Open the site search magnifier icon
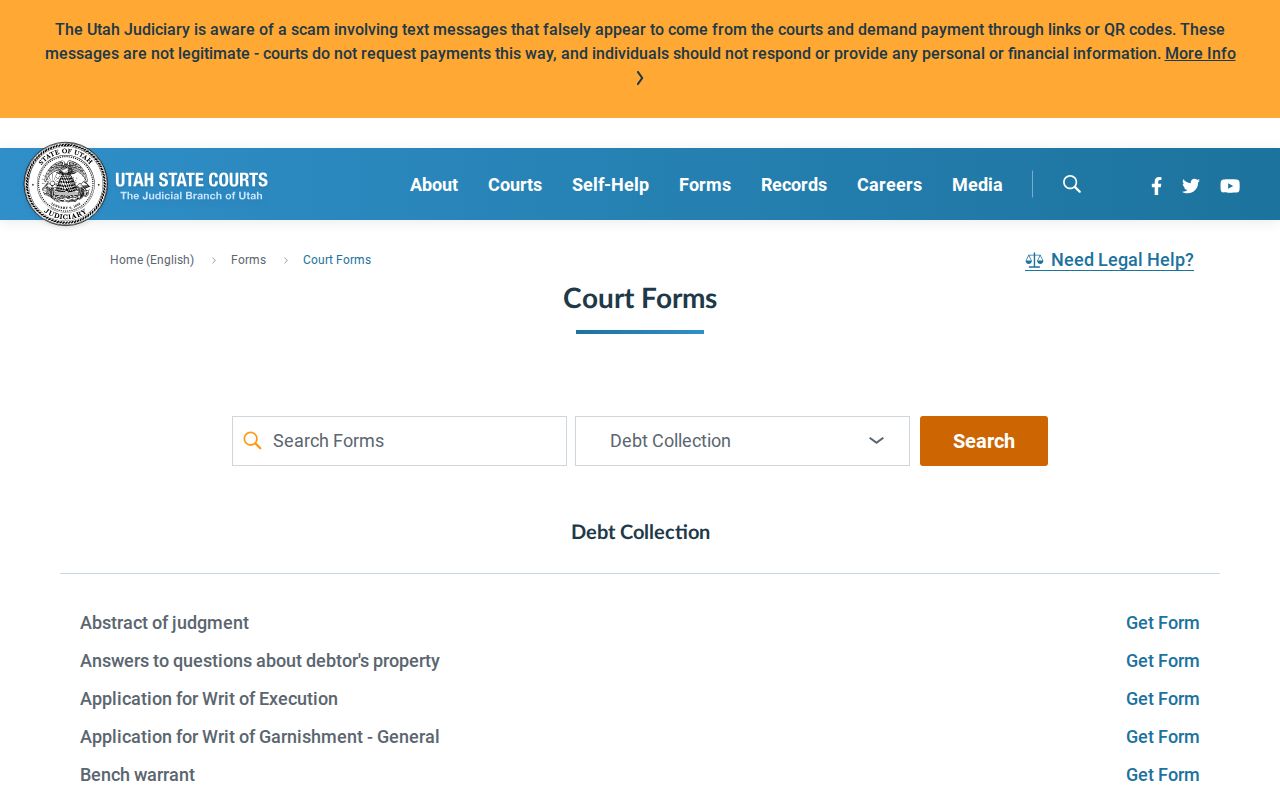This screenshot has width=1280, height=800. click(x=1072, y=184)
